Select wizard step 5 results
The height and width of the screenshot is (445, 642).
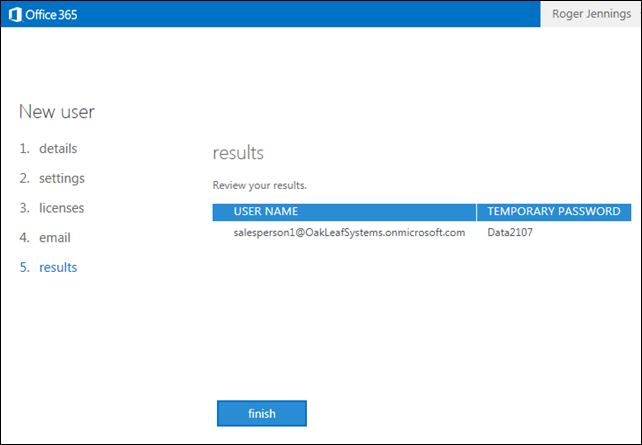point(48,267)
